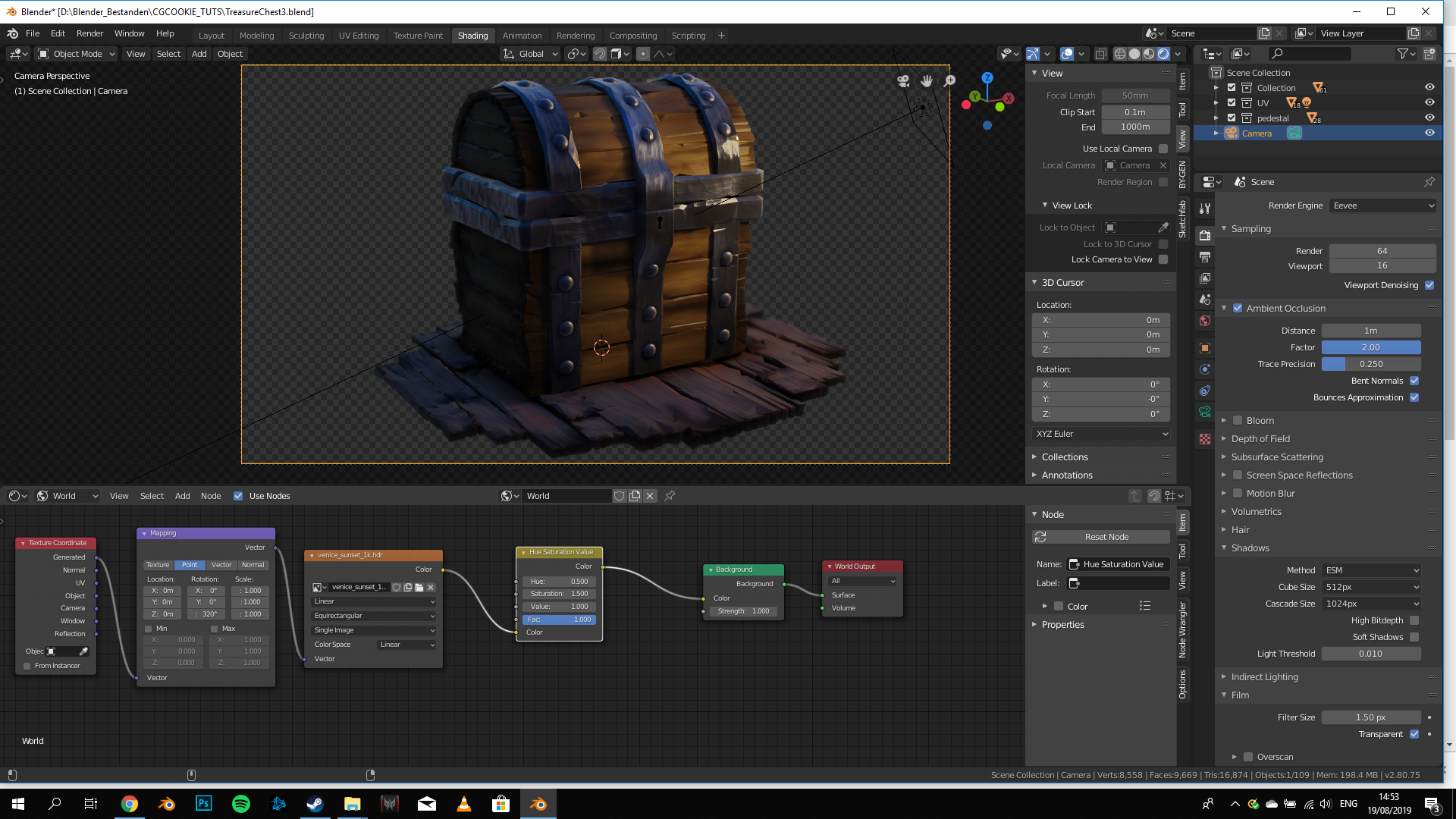Pin the node editor world tree

click(670, 496)
